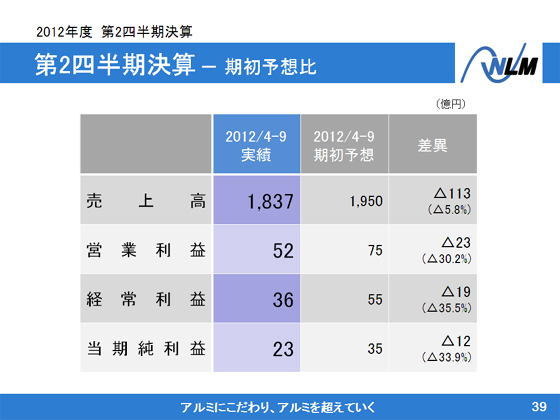Click the slide title 第2四半期決算

point(115,65)
